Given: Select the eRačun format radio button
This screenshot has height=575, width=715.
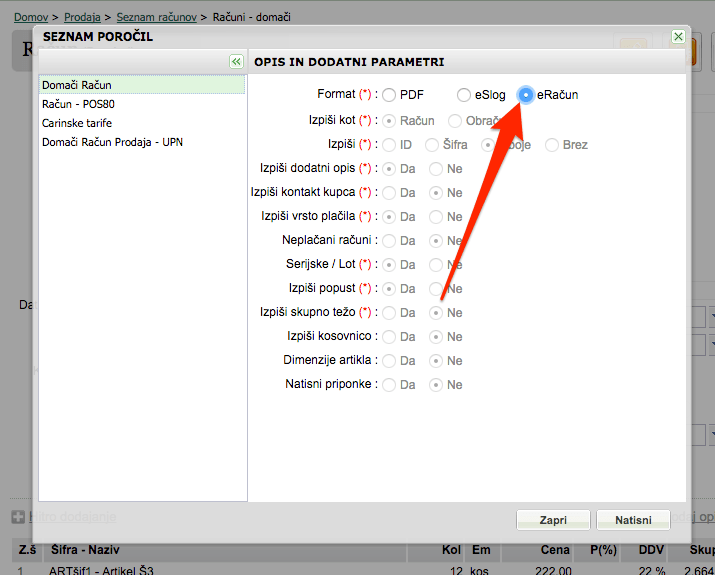Looking at the screenshot, I should point(526,95).
